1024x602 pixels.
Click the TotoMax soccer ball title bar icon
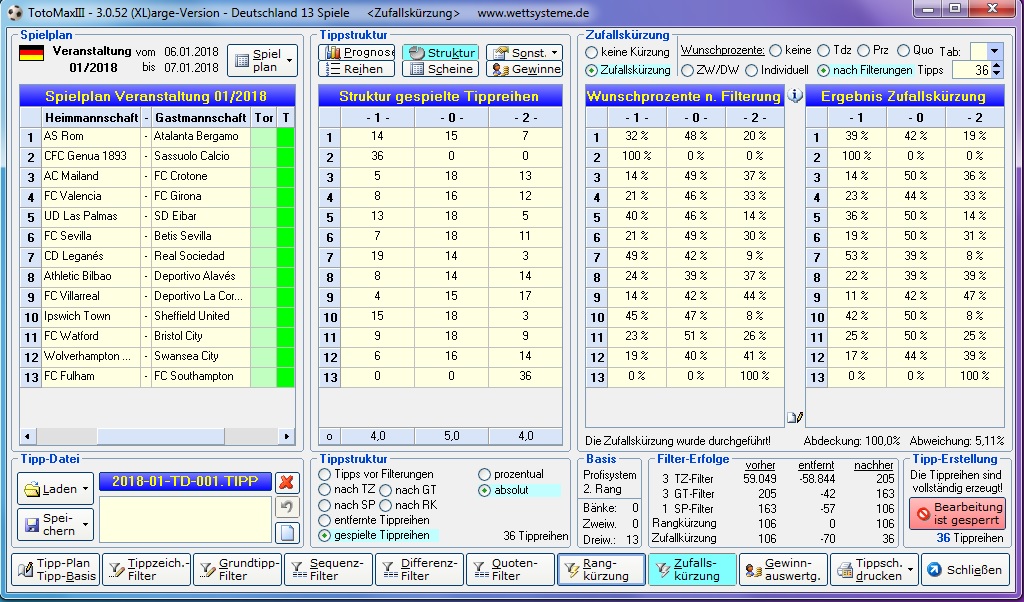pos(14,12)
